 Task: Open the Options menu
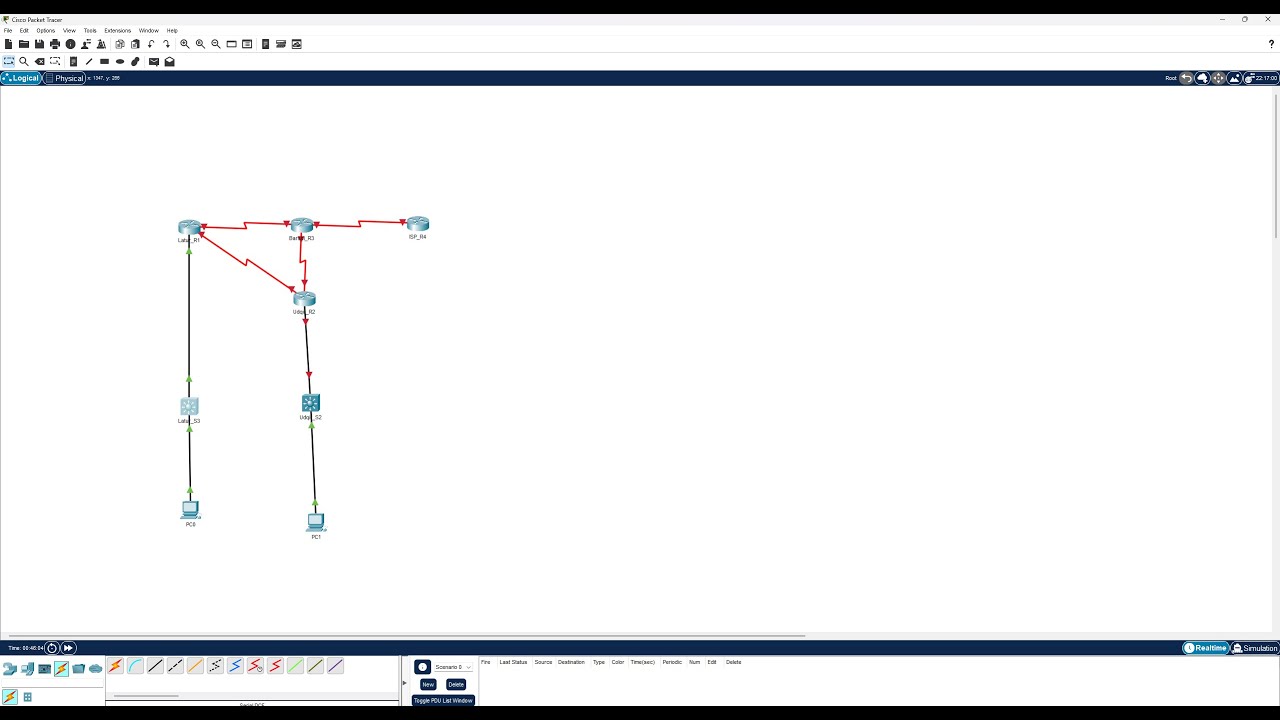pyautogui.click(x=45, y=30)
